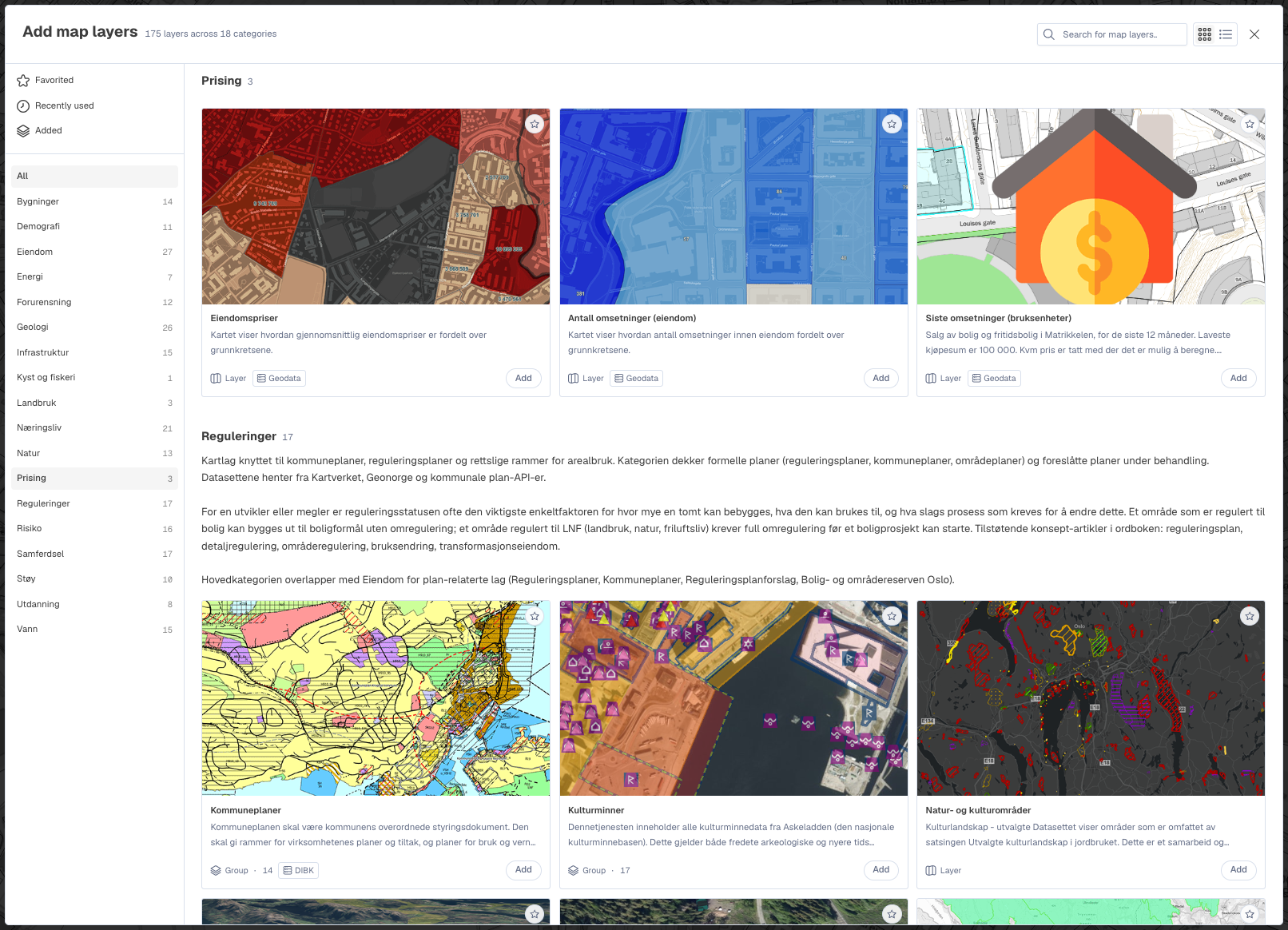Viewport: 1288px width, 930px height.
Task: Click Group icon on Kommuneplaner card
Action: [x=216, y=870]
